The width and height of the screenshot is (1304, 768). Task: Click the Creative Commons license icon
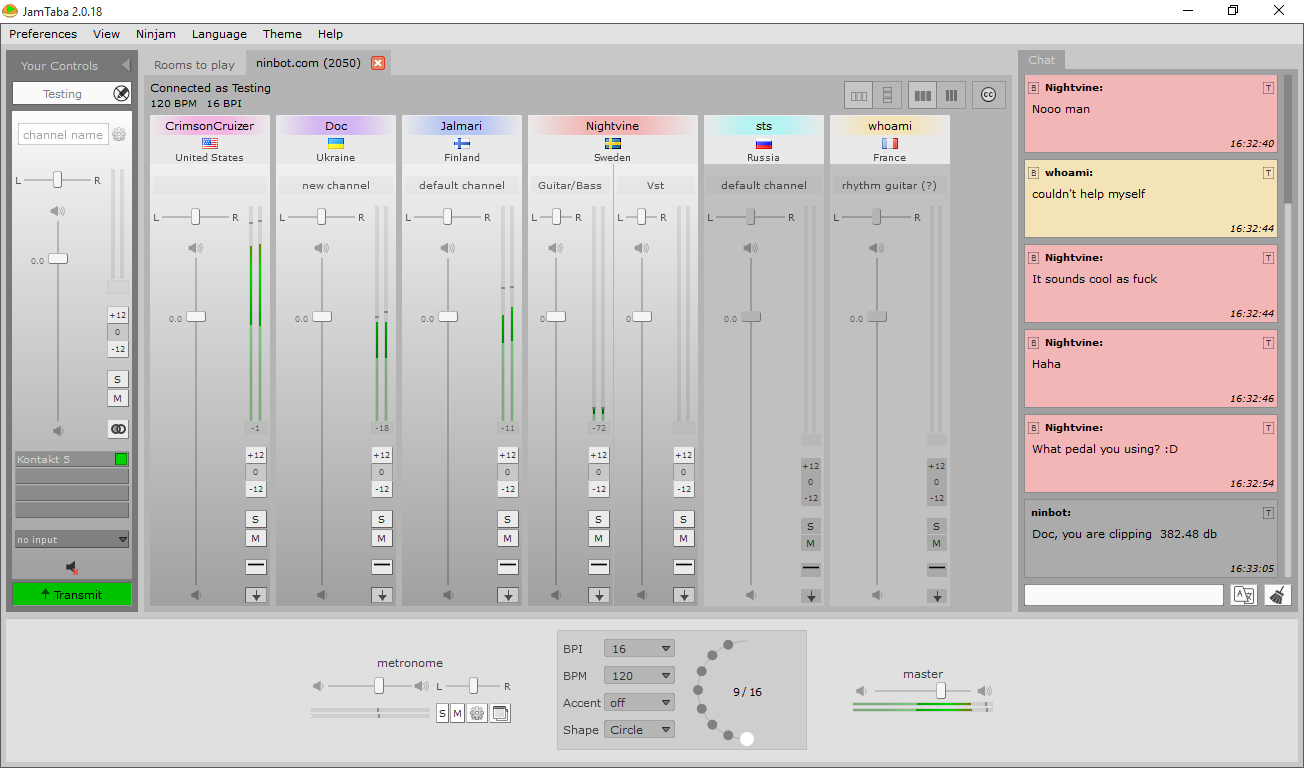click(989, 95)
